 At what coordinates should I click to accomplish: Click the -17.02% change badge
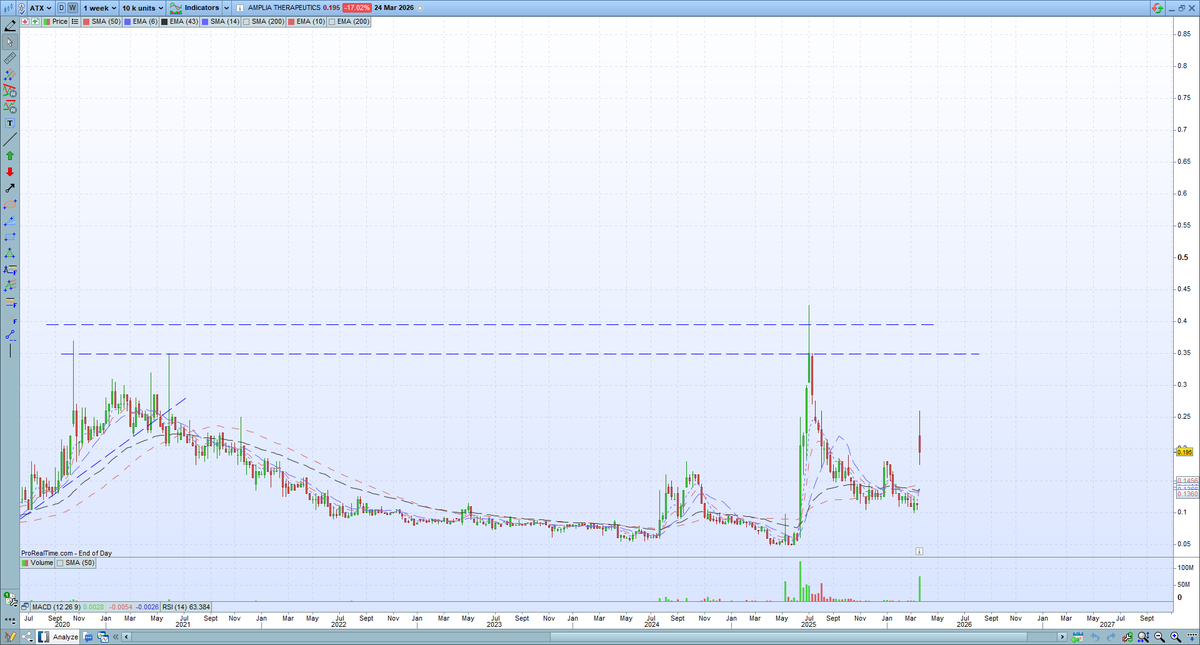click(357, 8)
